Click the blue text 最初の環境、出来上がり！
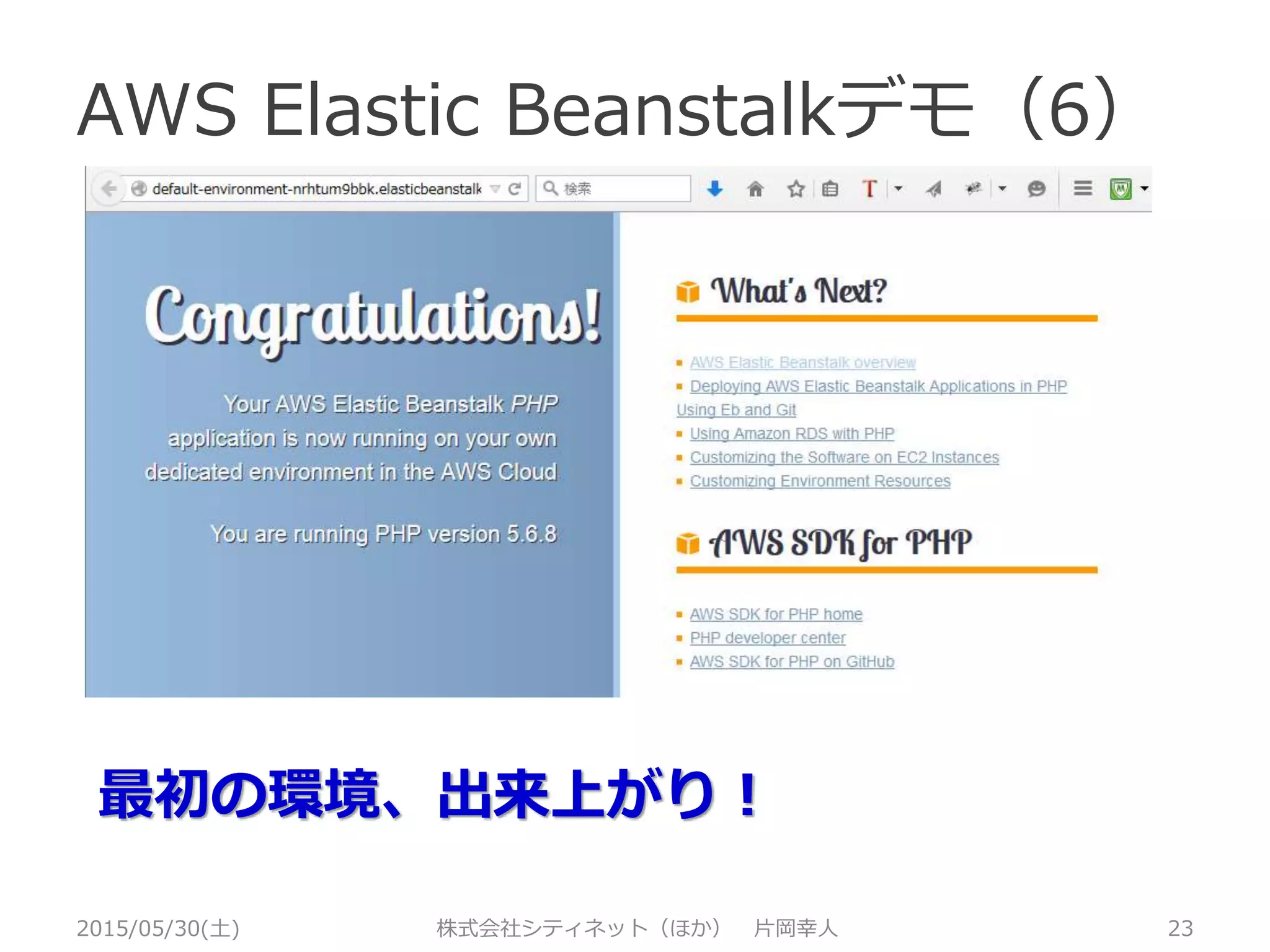Screen dimensions: 1270x952 click(x=429, y=795)
